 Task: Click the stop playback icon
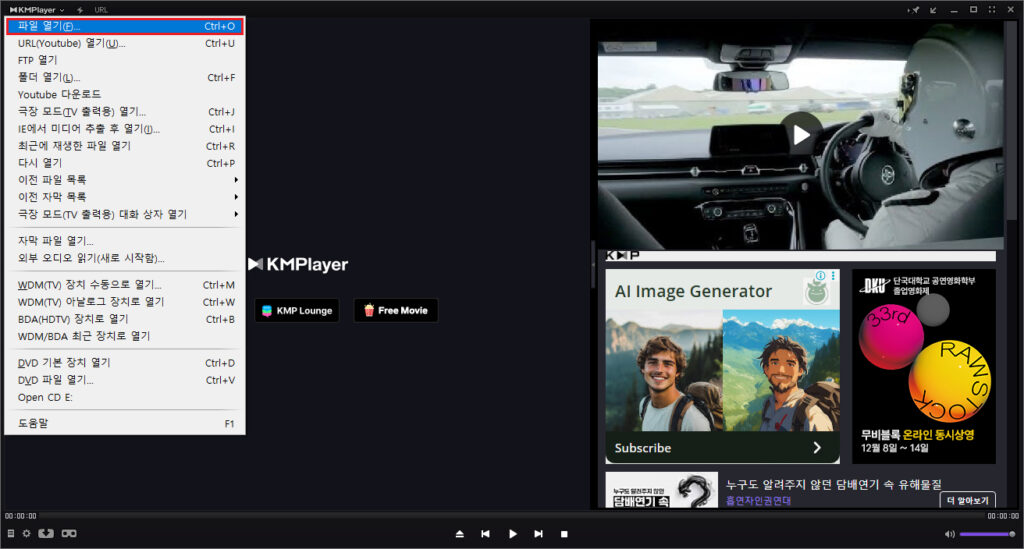click(x=564, y=534)
